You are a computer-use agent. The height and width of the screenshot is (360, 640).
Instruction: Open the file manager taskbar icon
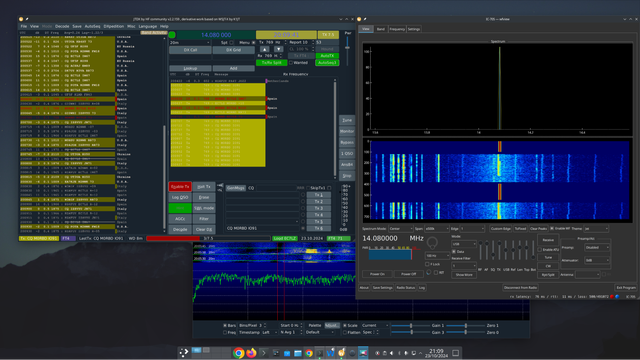coord(298,353)
